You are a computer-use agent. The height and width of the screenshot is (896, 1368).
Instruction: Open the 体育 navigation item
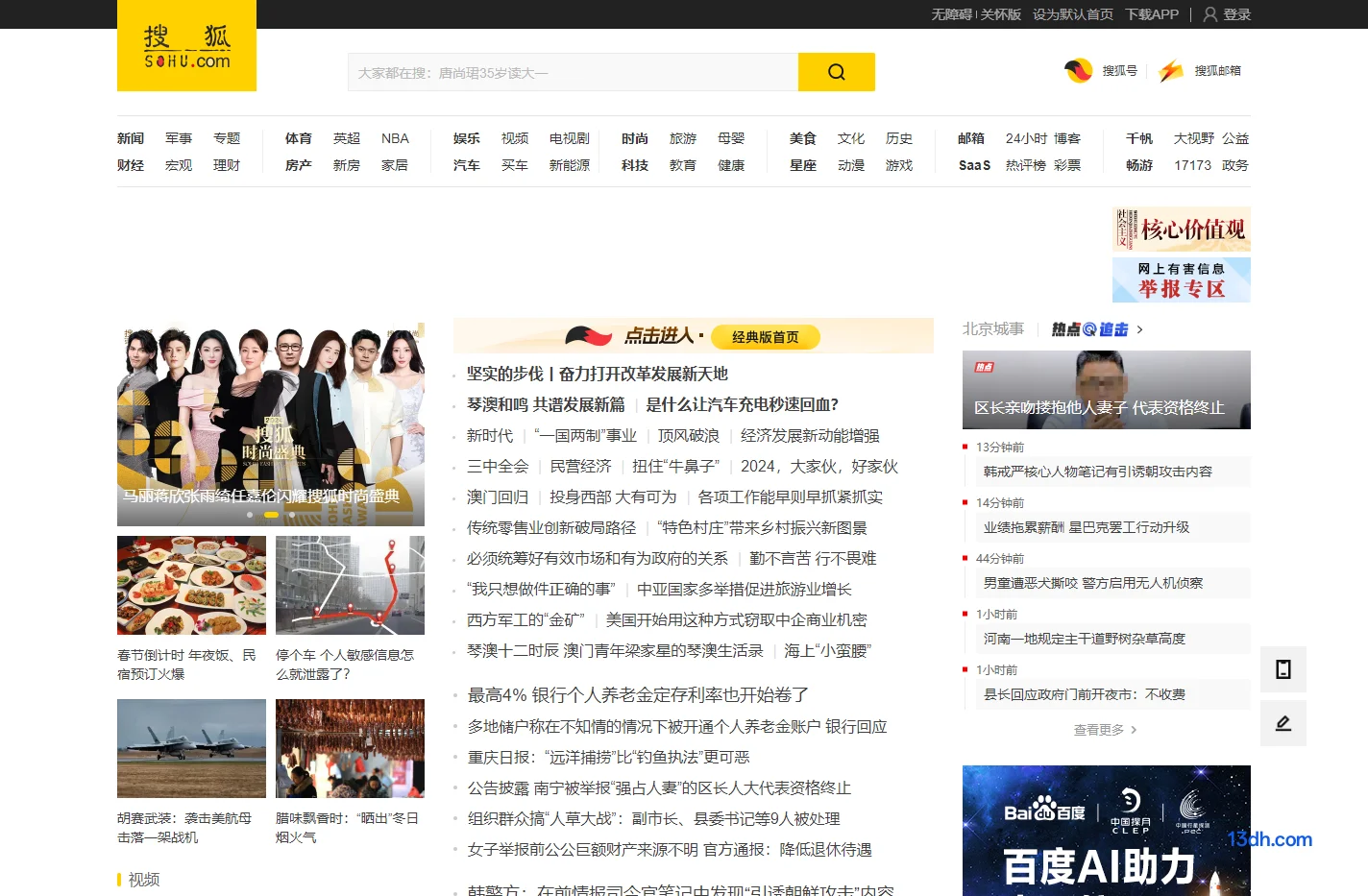coord(299,138)
